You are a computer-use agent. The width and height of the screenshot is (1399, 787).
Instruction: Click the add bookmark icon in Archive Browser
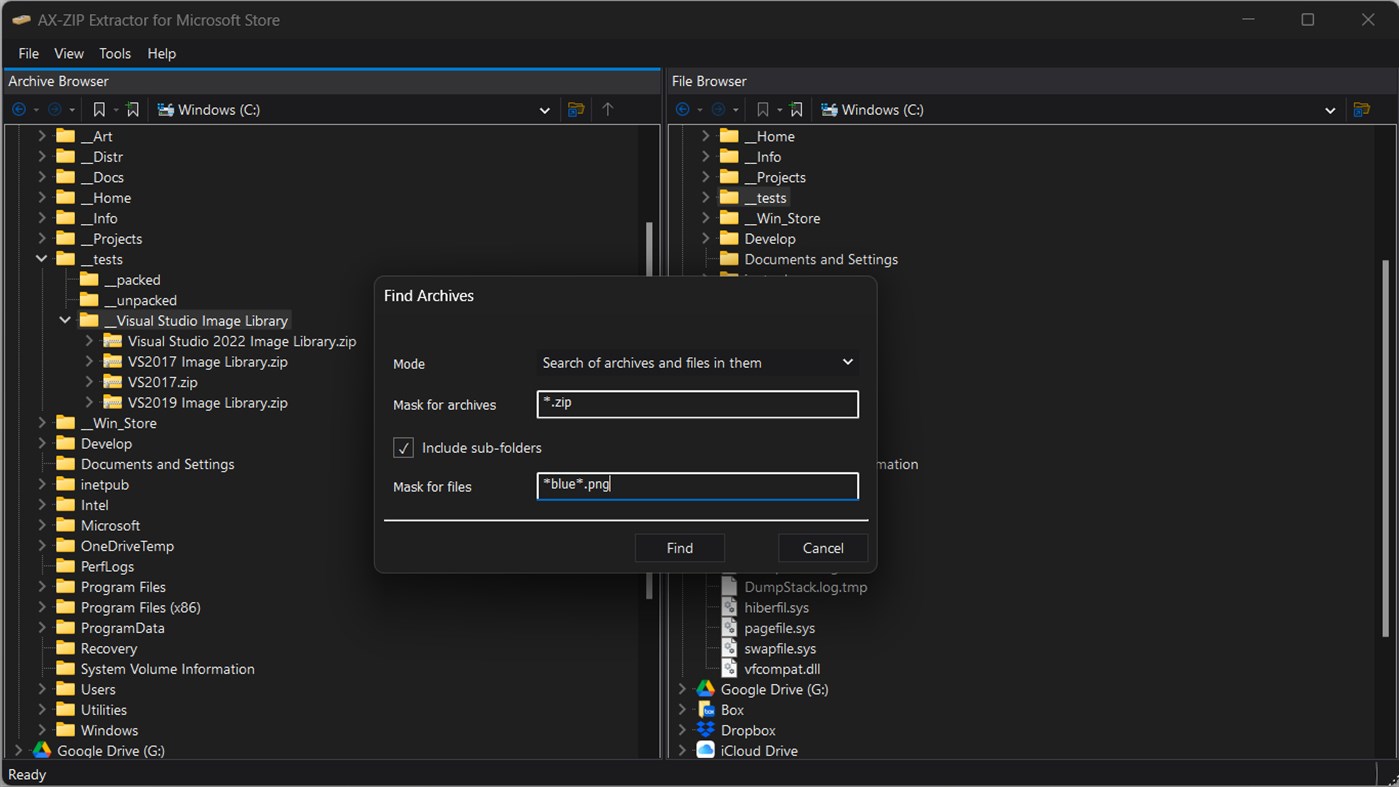(x=133, y=109)
